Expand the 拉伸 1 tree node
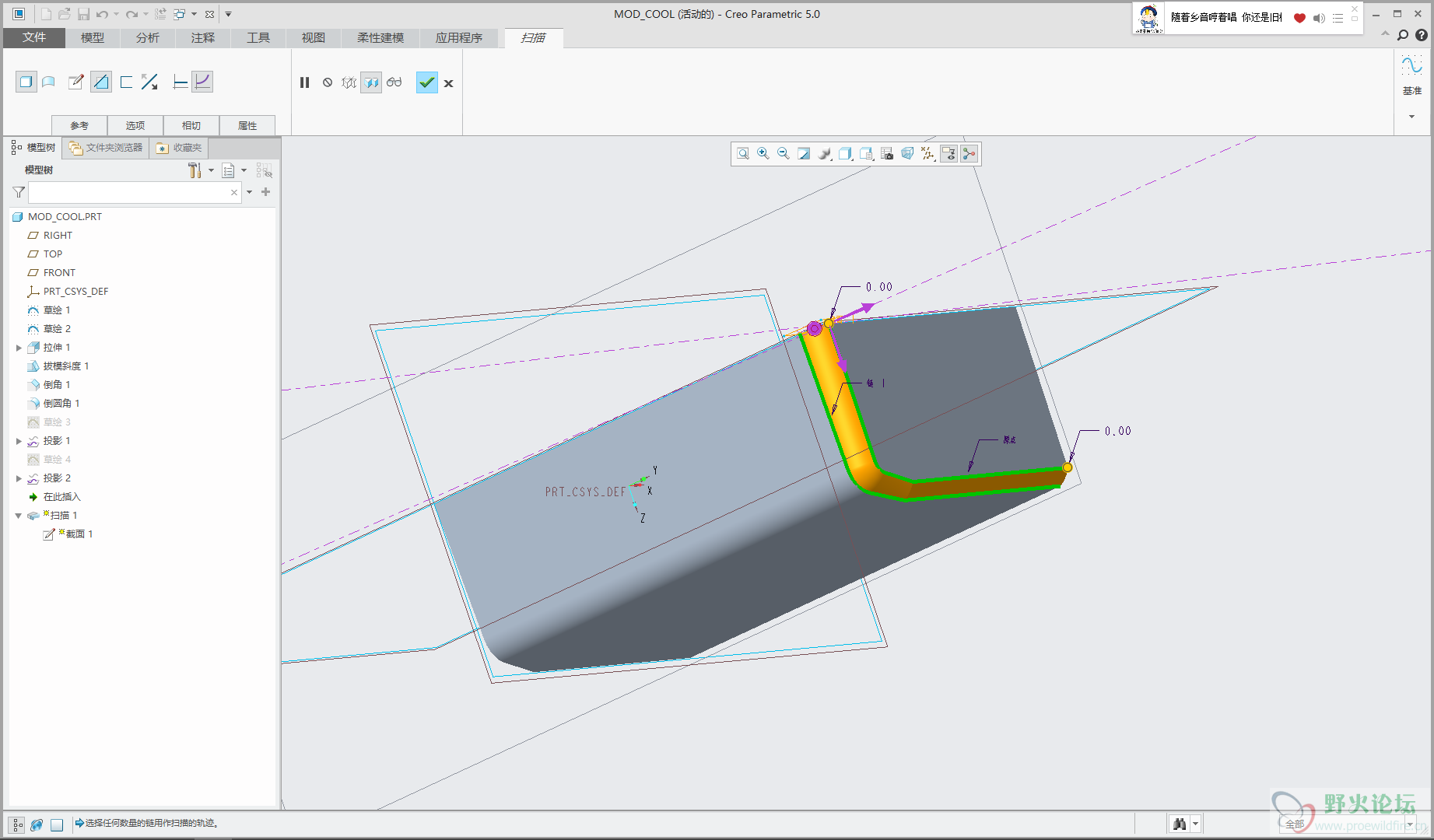 pos(19,348)
